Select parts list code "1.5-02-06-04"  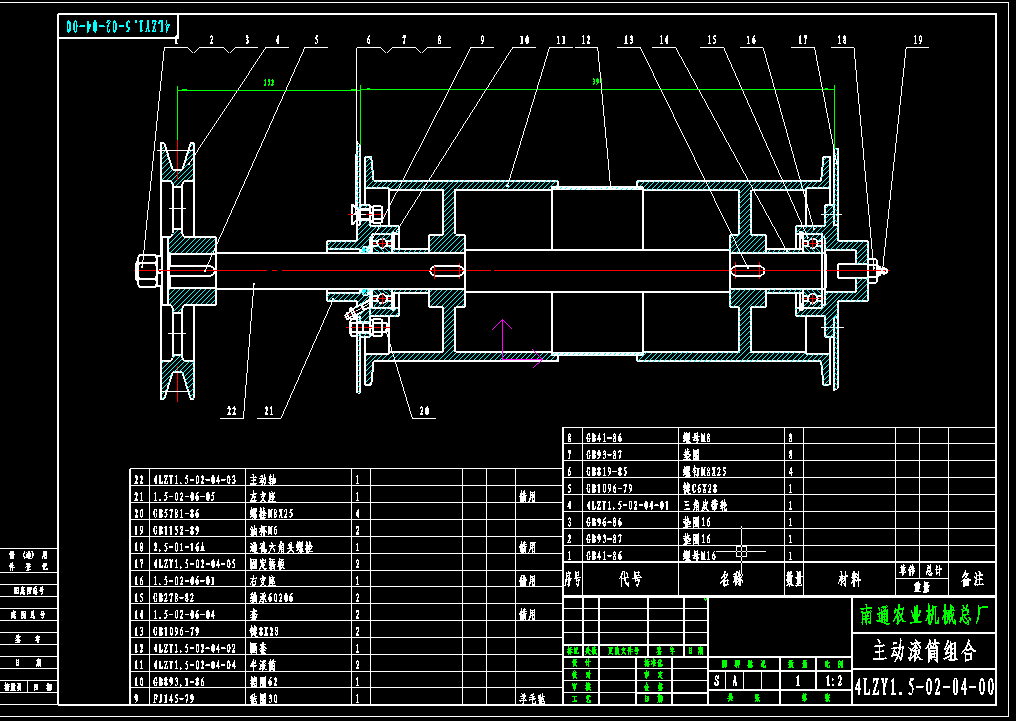coord(183,615)
